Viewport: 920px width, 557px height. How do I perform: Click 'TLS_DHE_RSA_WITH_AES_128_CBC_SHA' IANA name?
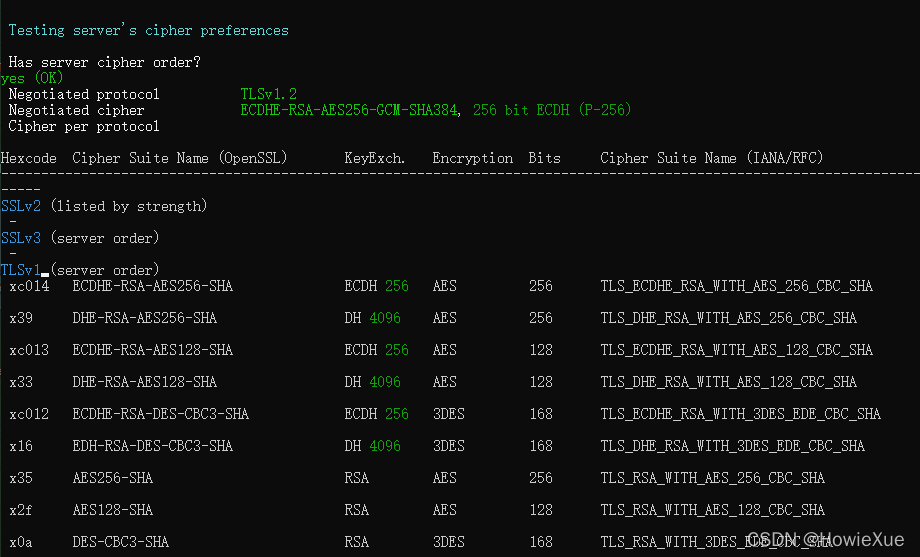point(728,382)
